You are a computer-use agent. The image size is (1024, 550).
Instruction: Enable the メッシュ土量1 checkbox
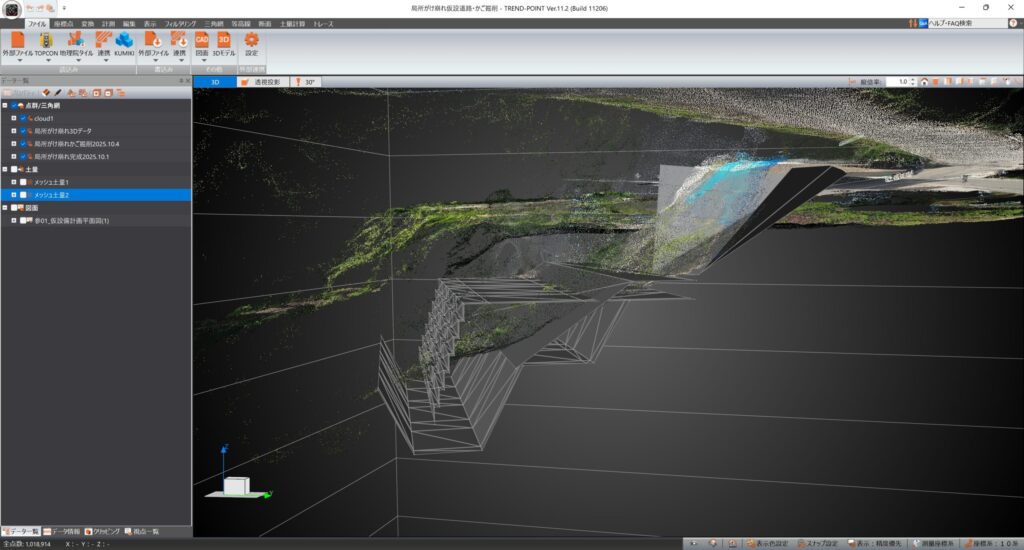click(x=23, y=182)
